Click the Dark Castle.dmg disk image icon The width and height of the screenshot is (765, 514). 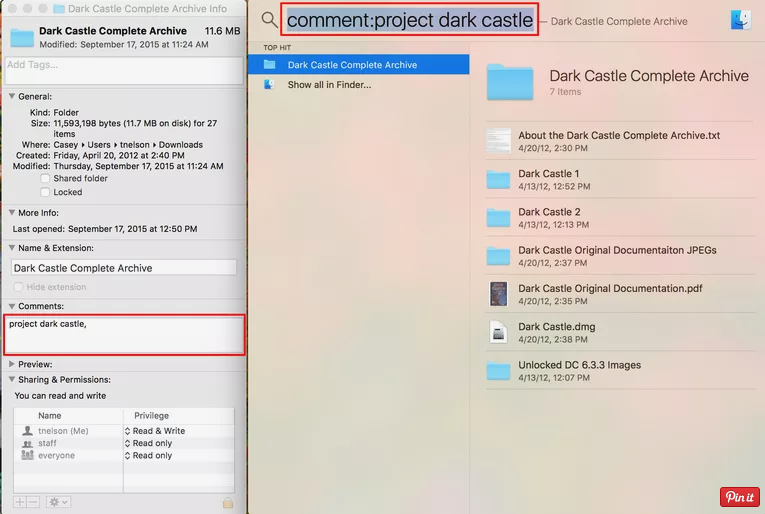pyautogui.click(x=498, y=332)
